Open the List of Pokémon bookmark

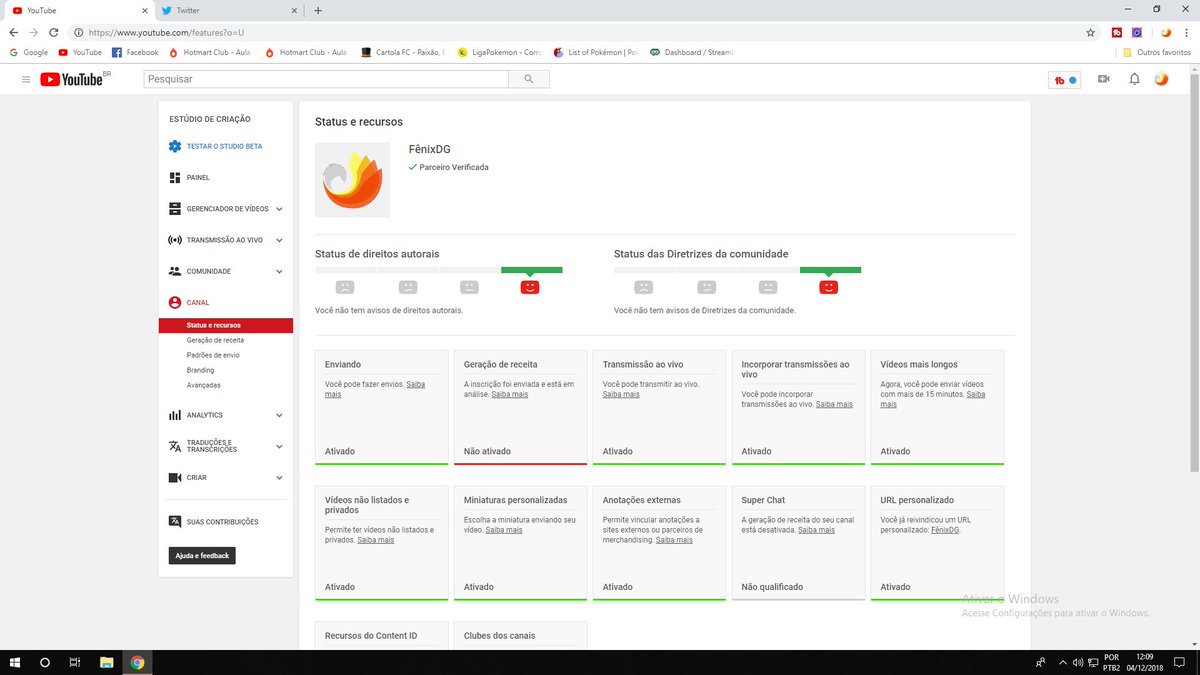[x=595, y=52]
